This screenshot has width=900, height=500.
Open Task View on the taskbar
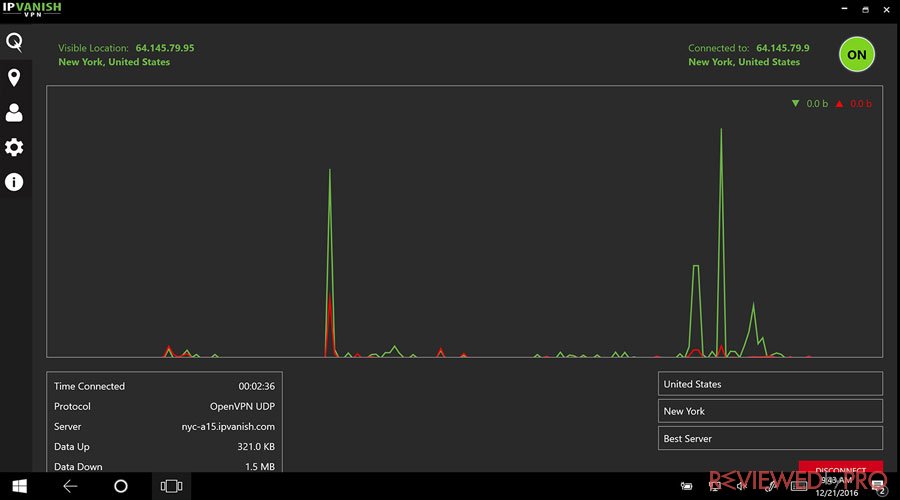coord(171,486)
